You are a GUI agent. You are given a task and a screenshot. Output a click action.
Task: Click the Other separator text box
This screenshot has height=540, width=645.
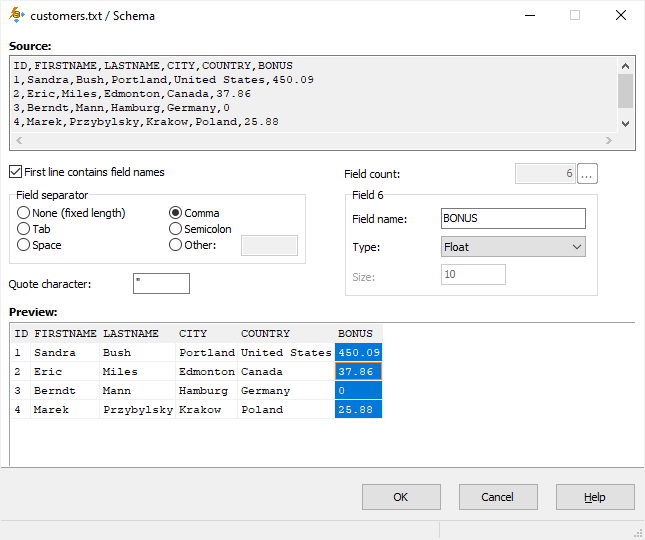point(269,246)
